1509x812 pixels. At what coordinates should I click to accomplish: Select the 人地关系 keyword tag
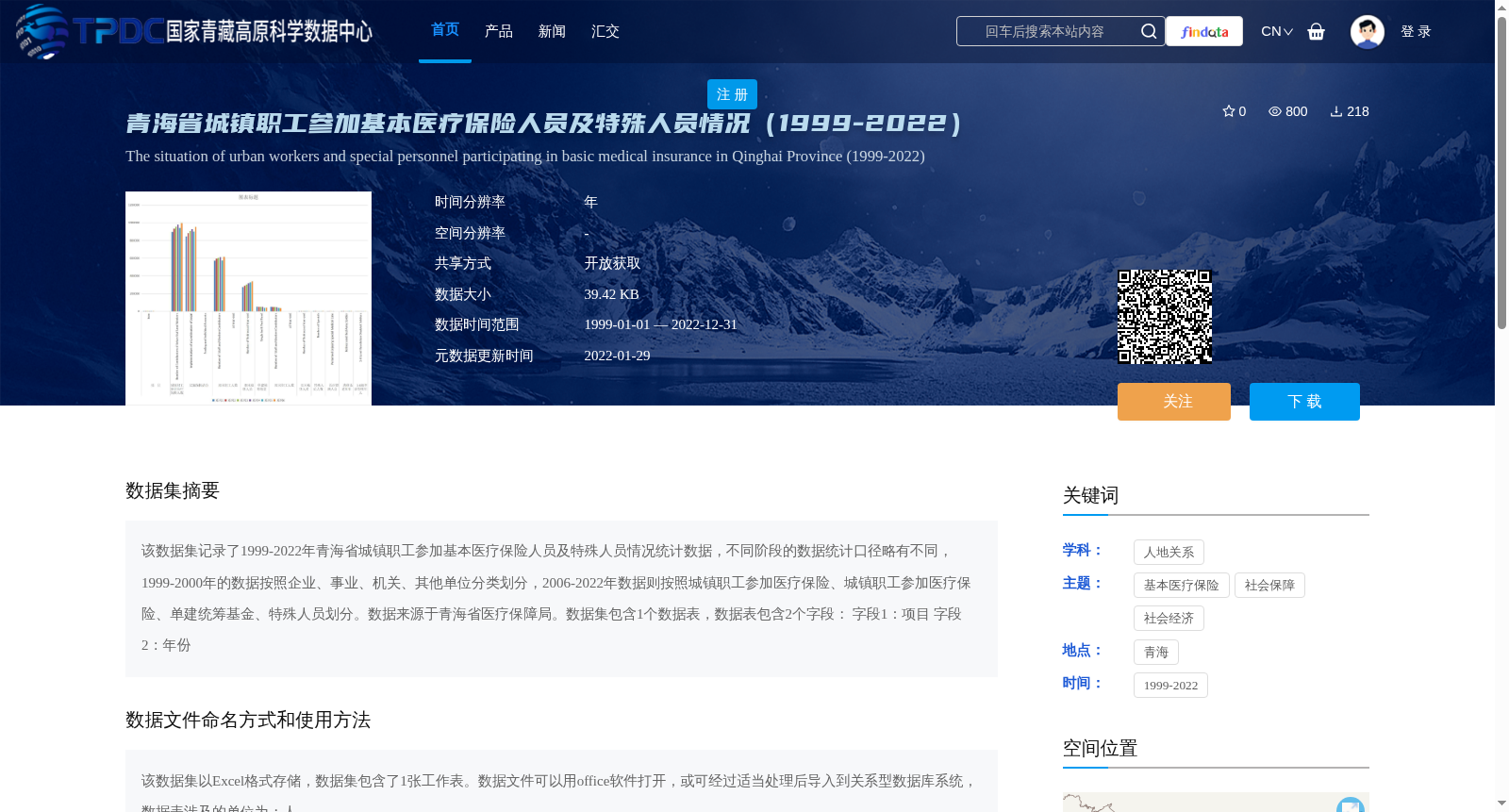tap(1169, 552)
